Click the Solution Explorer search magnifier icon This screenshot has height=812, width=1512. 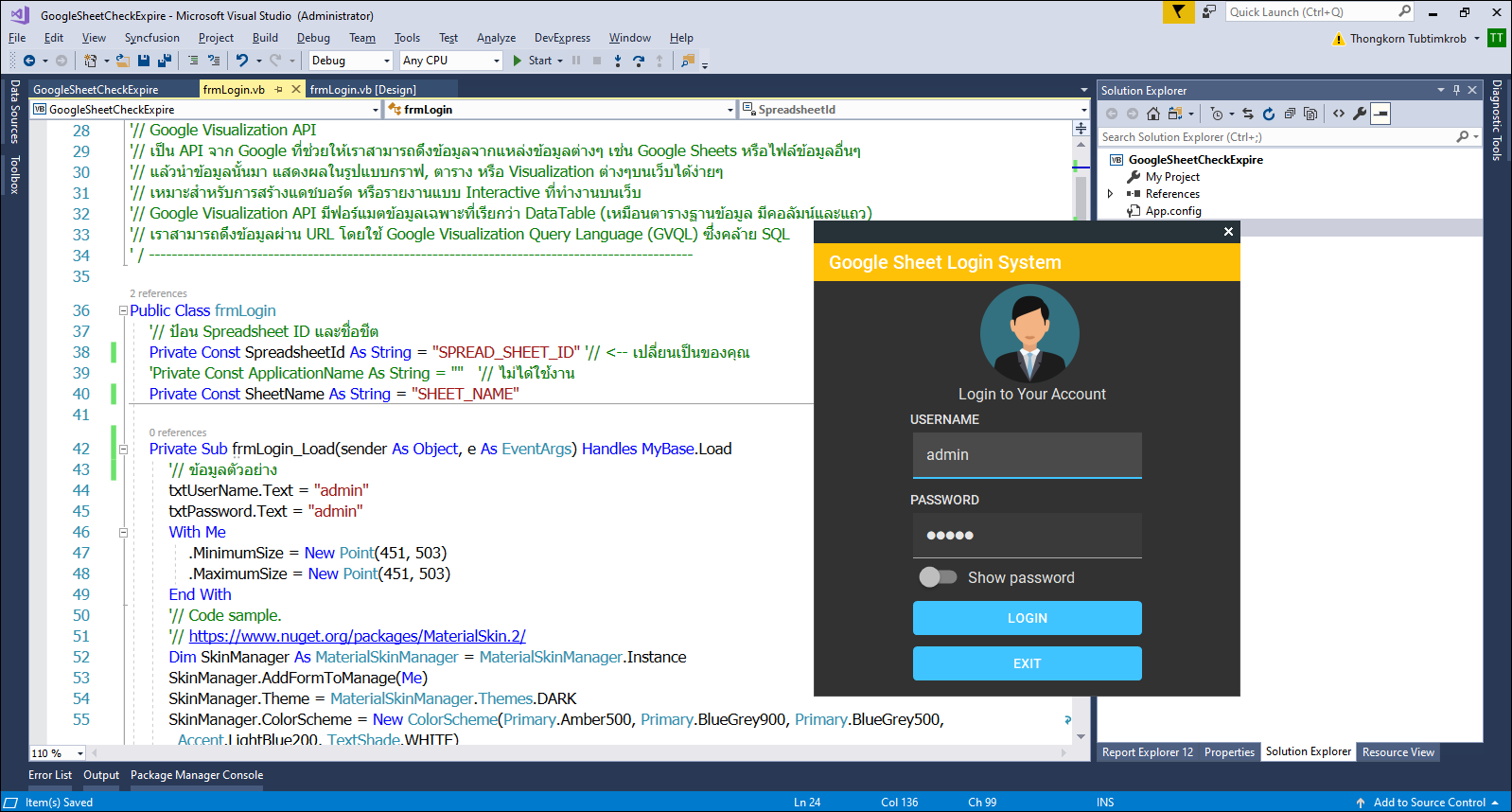coord(1463,137)
